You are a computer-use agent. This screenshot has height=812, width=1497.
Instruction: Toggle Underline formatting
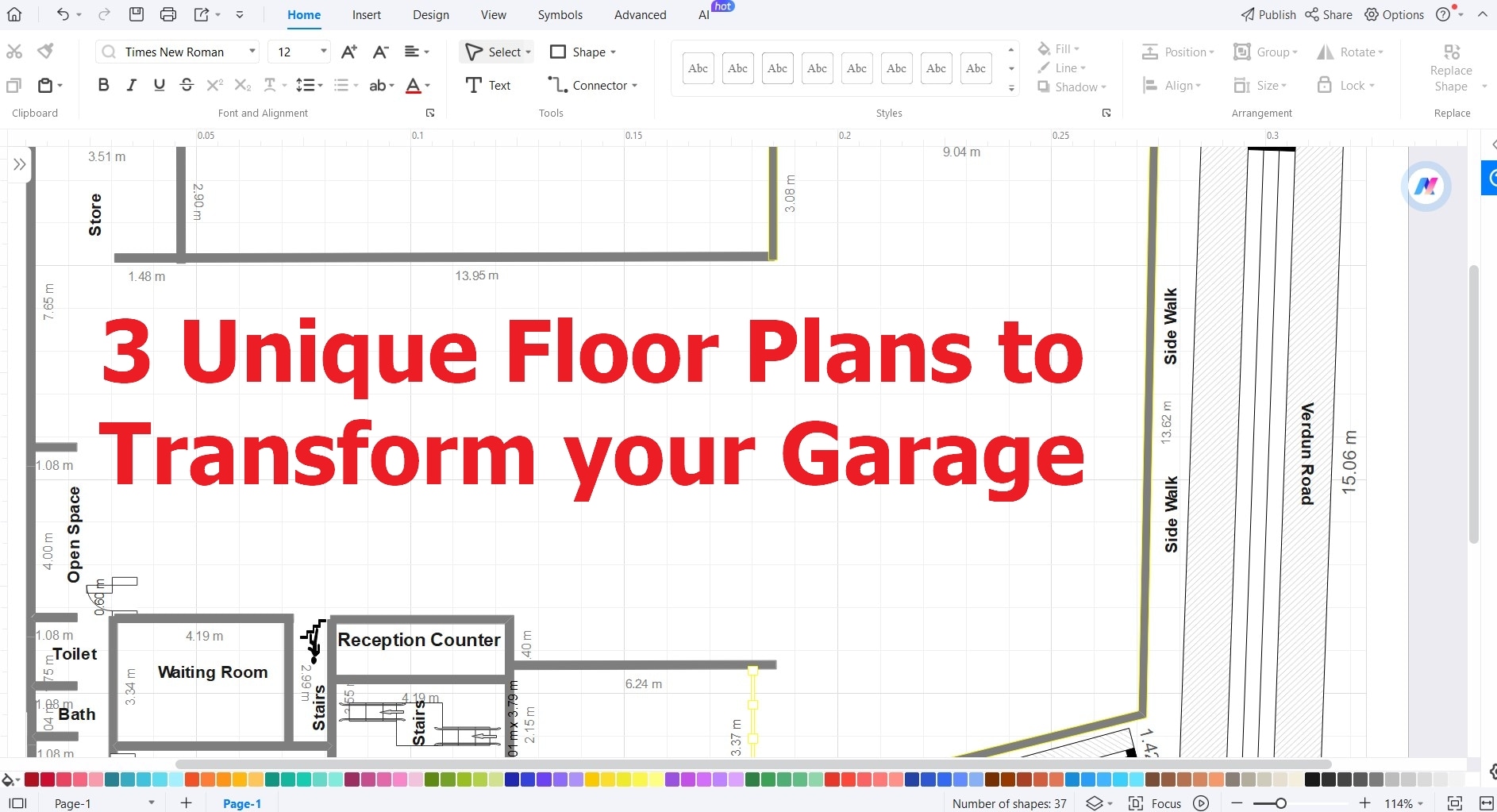160,85
